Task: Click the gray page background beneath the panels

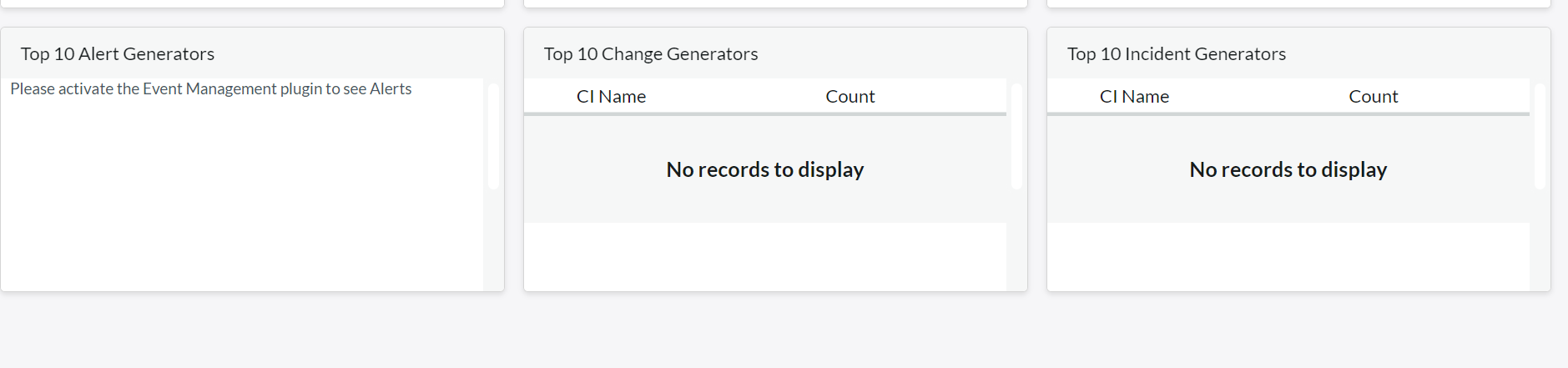Action: point(784,331)
